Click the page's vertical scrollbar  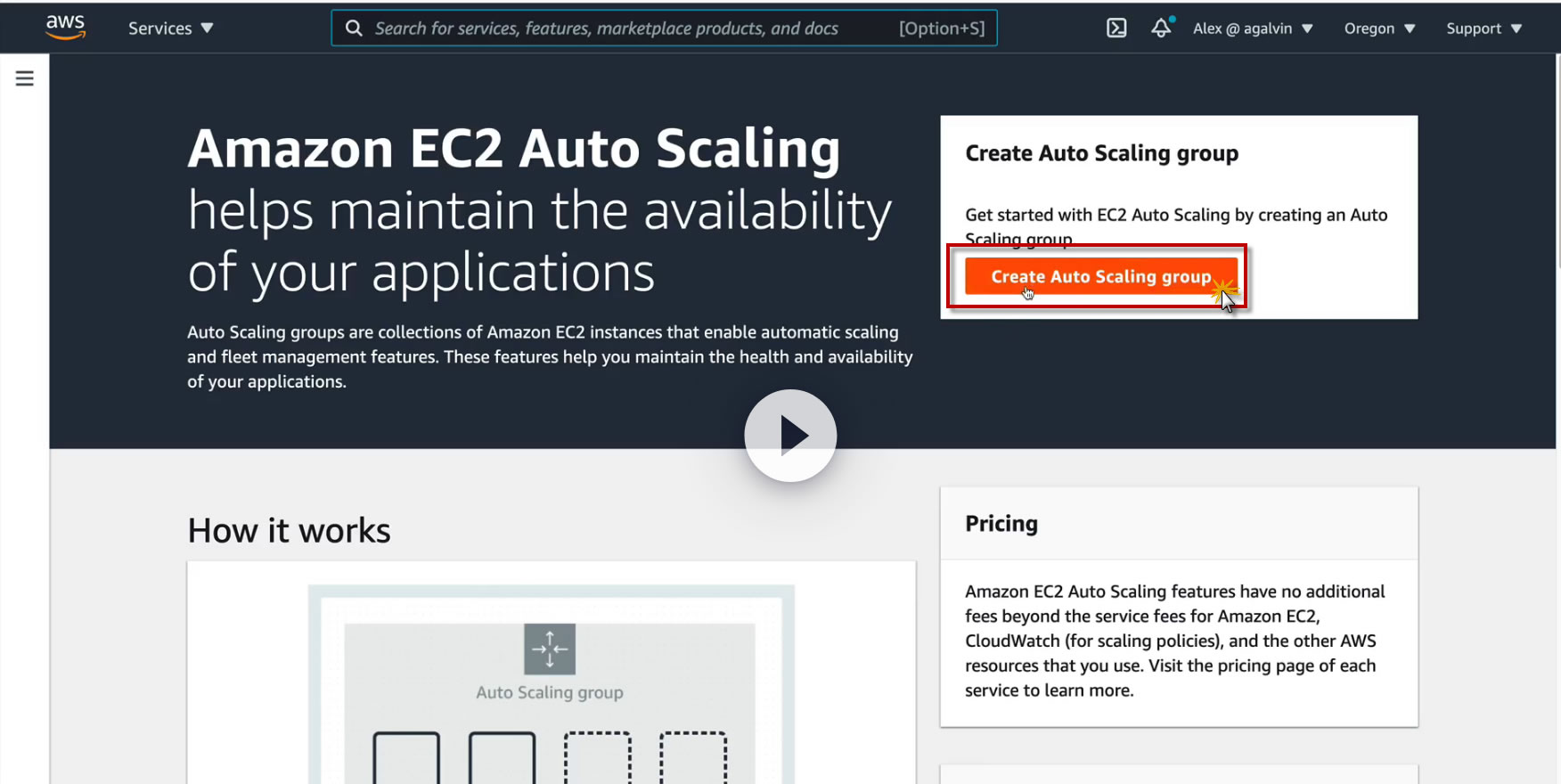tap(1557, 160)
